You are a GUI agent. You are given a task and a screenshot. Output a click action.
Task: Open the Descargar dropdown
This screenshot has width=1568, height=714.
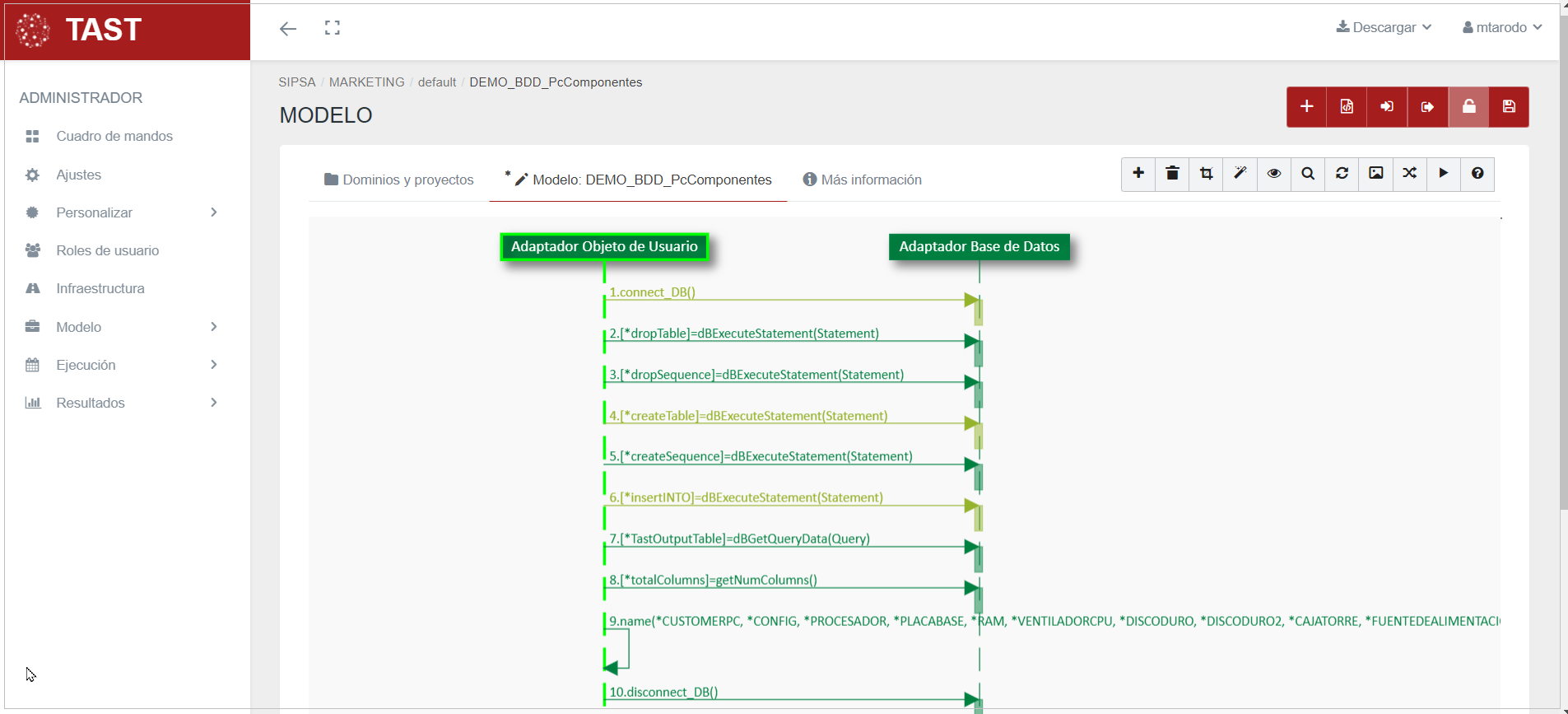click(1384, 27)
